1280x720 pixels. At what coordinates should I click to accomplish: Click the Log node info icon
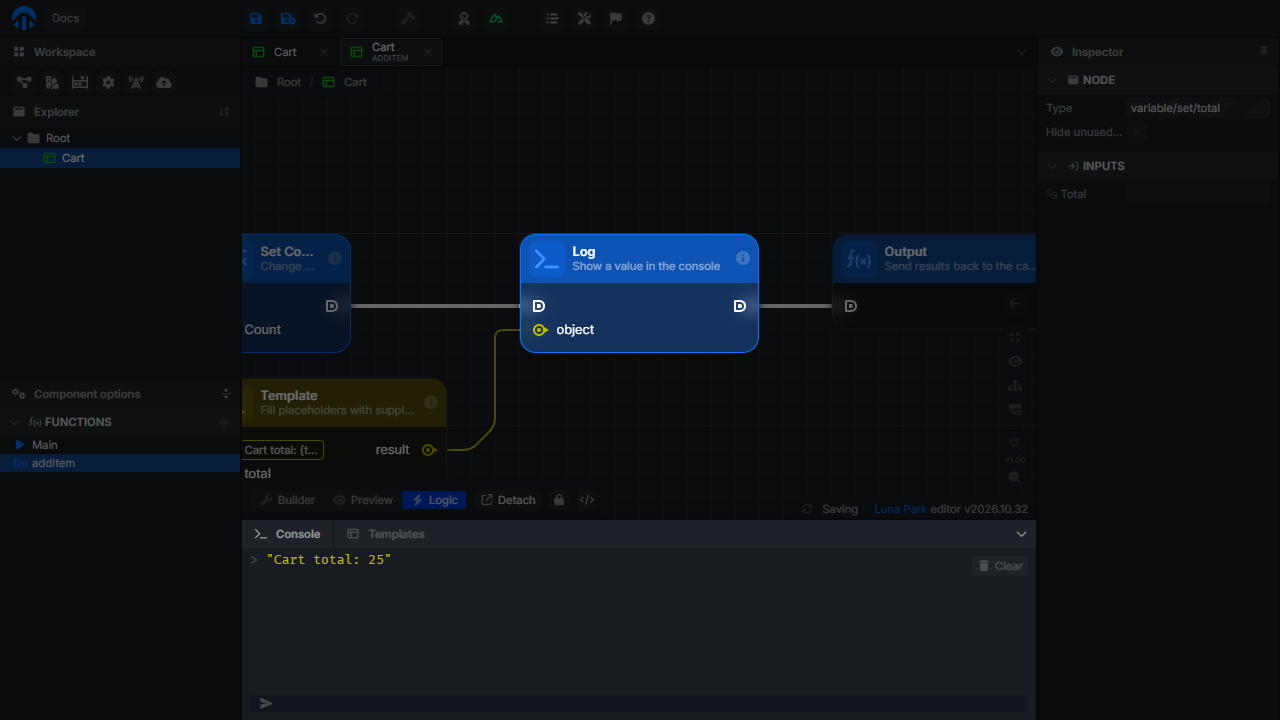(743, 258)
